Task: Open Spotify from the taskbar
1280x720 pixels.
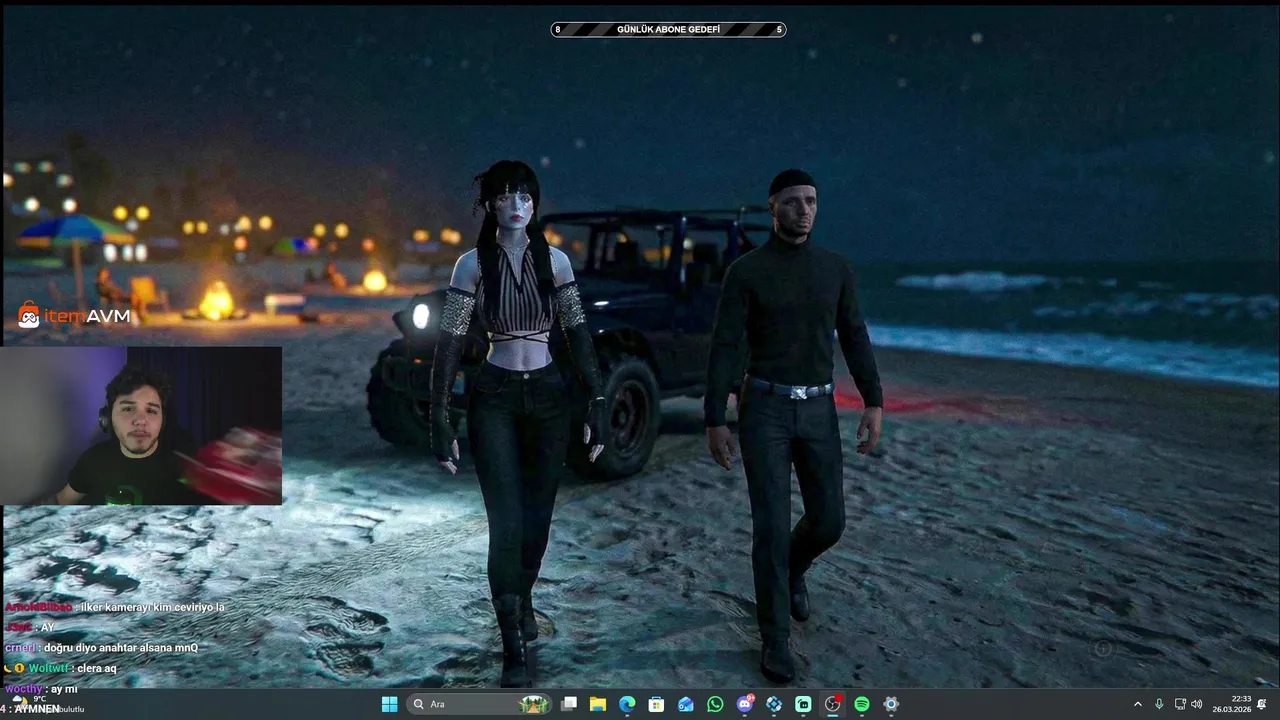Action: point(862,704)
